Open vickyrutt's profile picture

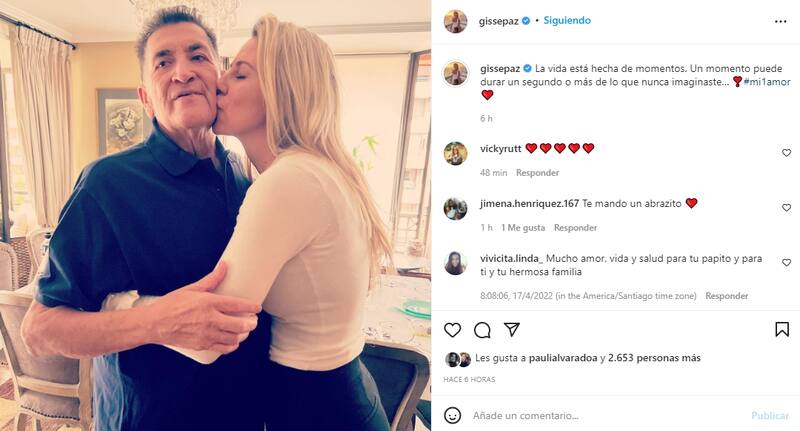456,152
